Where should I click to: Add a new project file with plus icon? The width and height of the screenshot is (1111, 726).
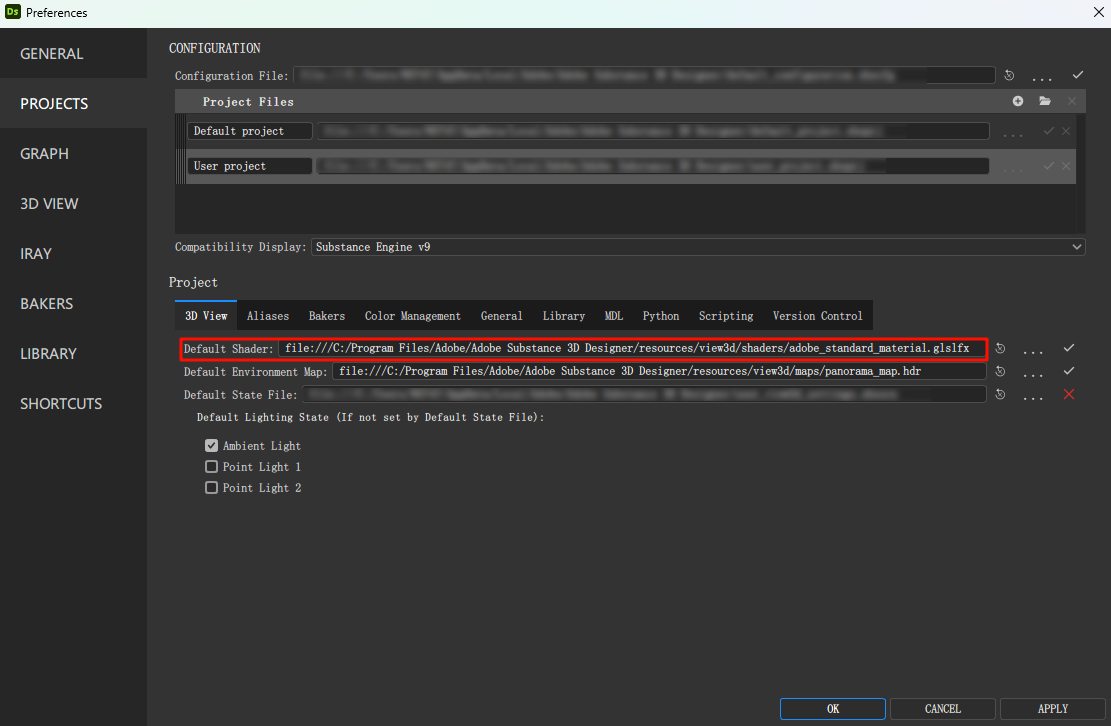click(1018, 101)
